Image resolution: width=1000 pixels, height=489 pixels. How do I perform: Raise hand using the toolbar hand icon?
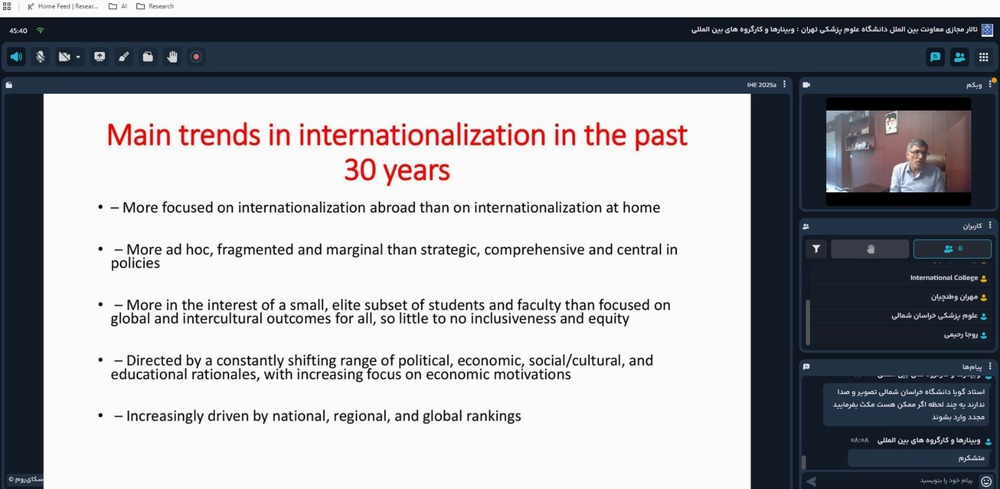172,57
